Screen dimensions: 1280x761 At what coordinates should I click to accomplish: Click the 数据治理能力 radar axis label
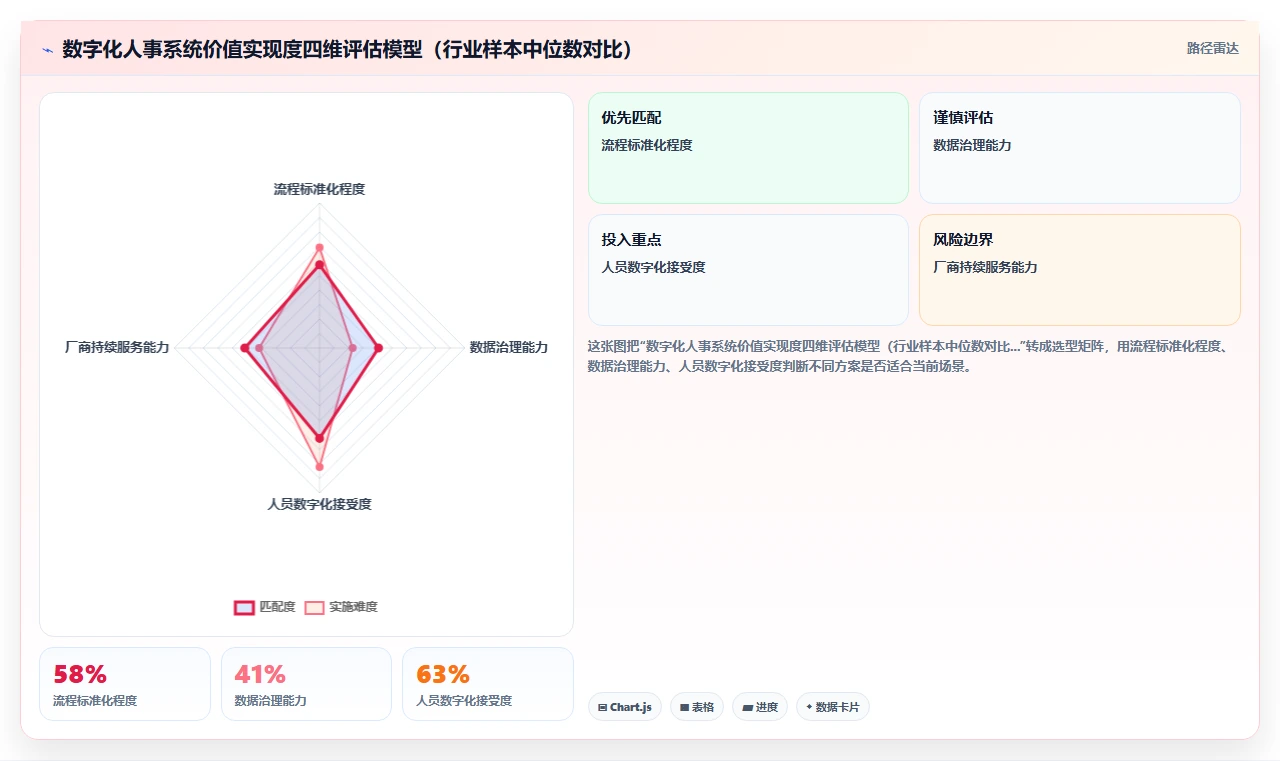(509, 347)
